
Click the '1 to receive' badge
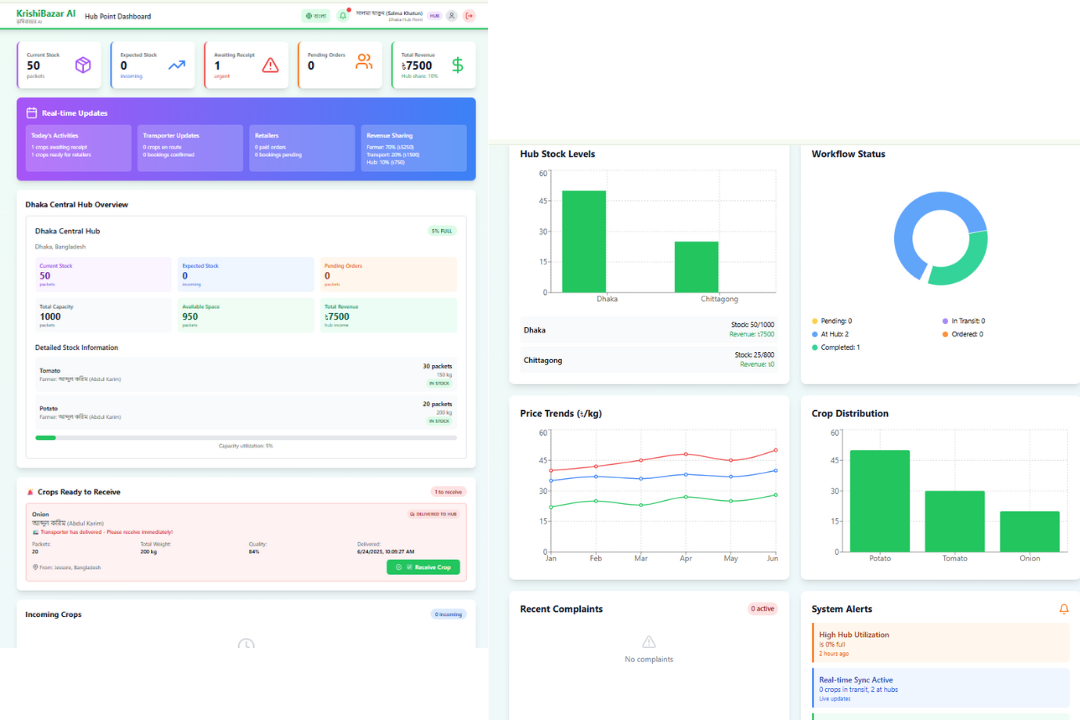tap(448, 492)
